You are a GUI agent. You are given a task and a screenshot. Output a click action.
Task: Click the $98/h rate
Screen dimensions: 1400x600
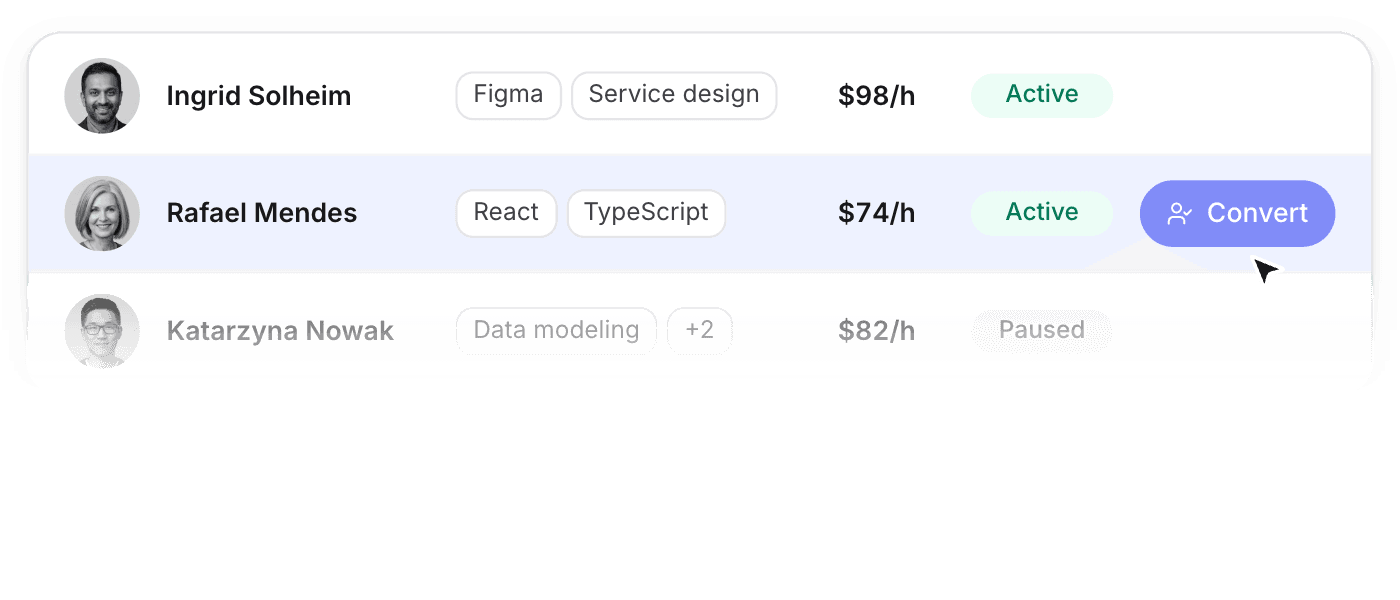coord(877,96)
